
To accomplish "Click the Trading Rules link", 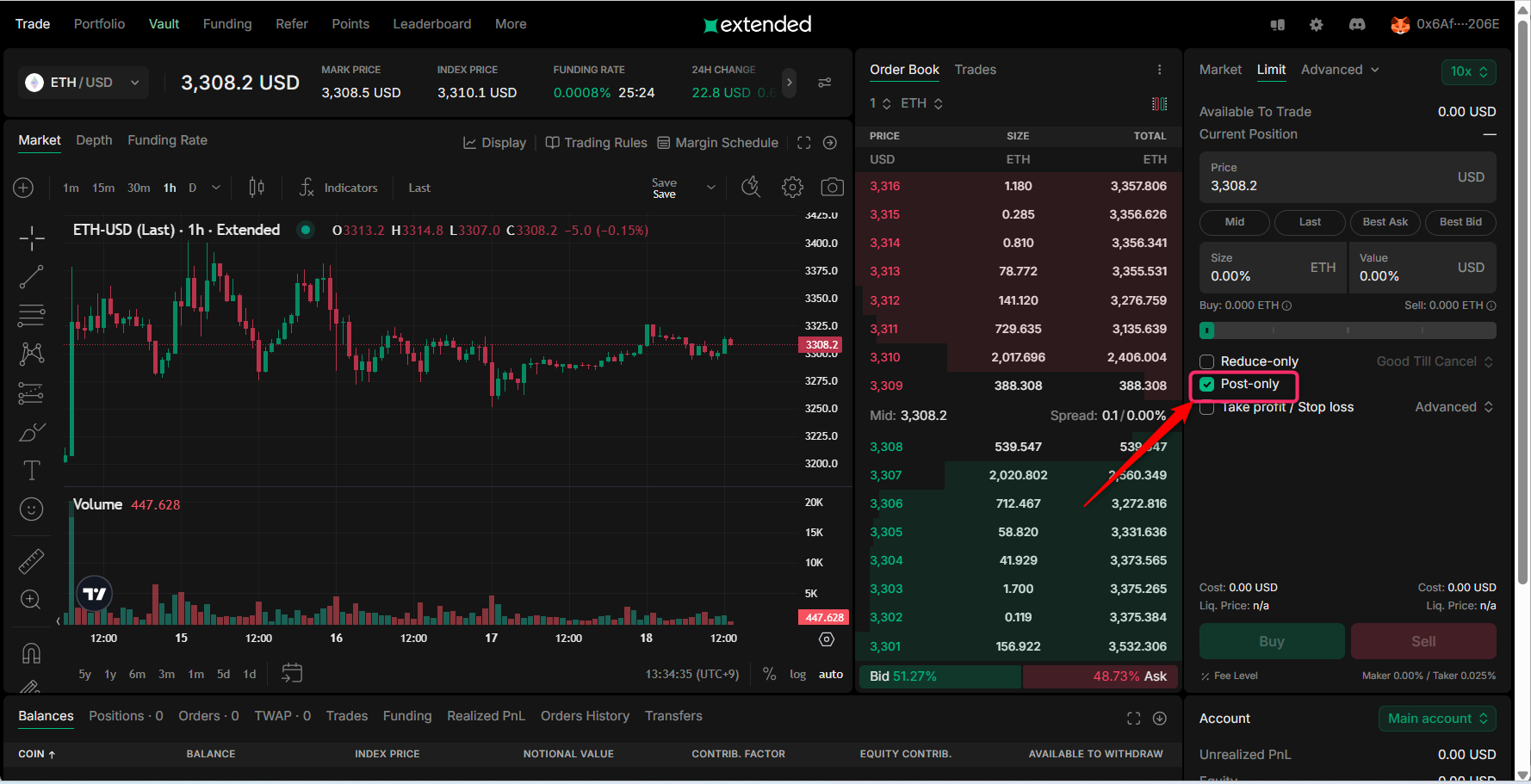I will click(x=597, y=143).
